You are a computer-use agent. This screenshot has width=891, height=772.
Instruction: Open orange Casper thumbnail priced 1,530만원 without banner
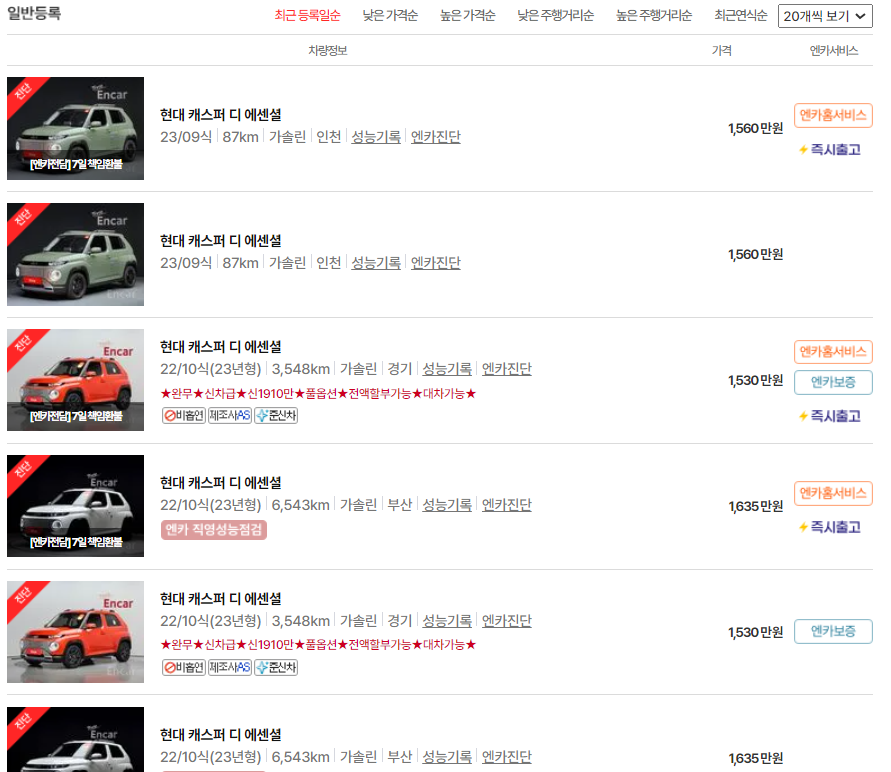click(76, 632)
